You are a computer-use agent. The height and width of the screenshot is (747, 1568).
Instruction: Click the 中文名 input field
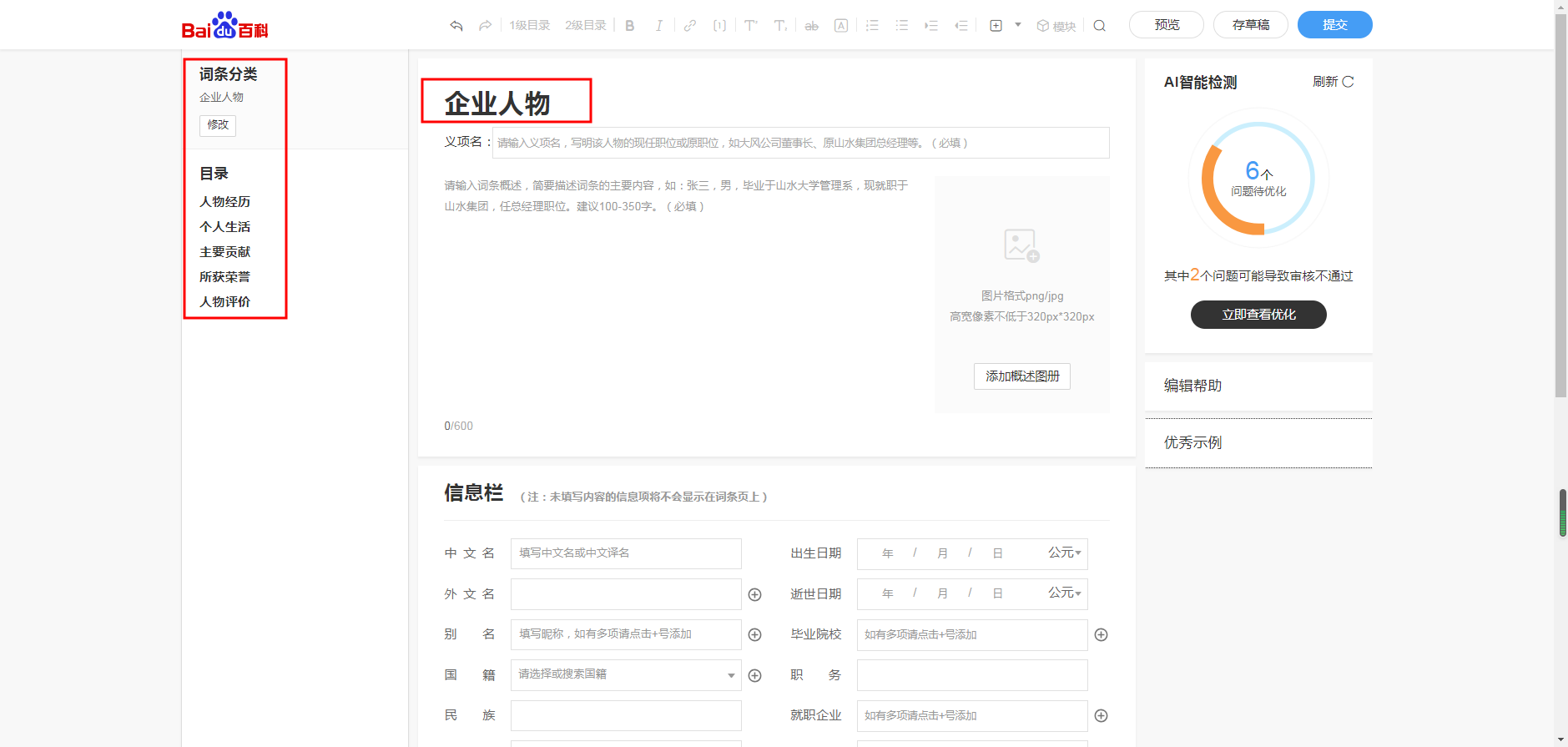(x=626, y=553)
